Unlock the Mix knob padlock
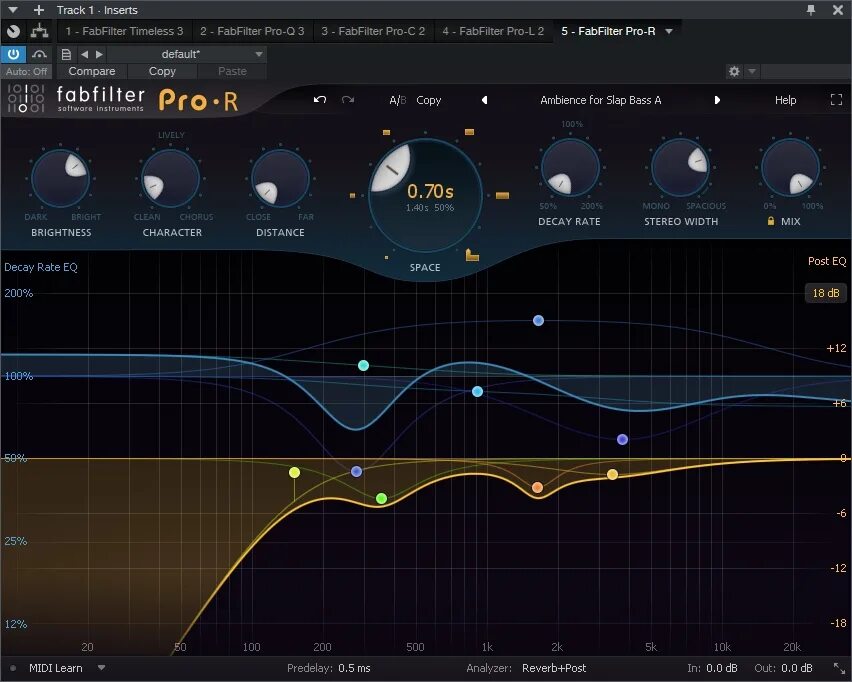 [x=769, y=222]
